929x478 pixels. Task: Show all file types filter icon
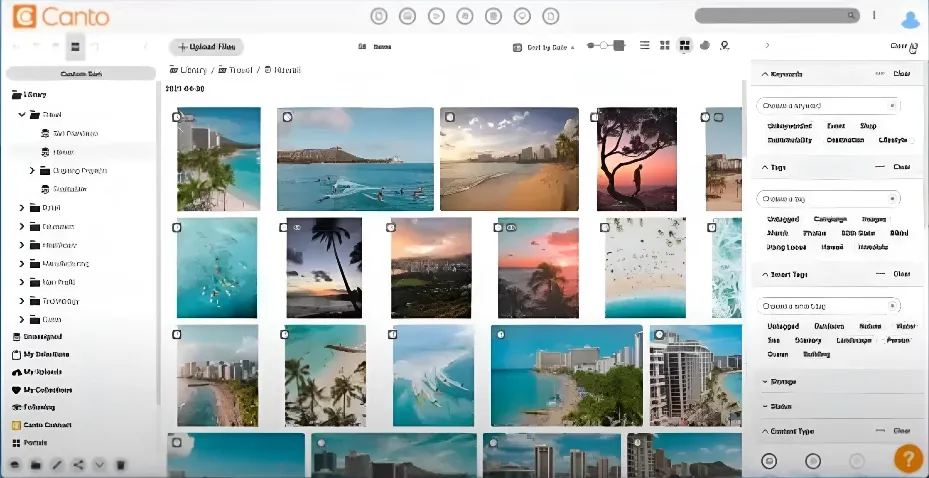pyautogui.click(x=379, y=16)
